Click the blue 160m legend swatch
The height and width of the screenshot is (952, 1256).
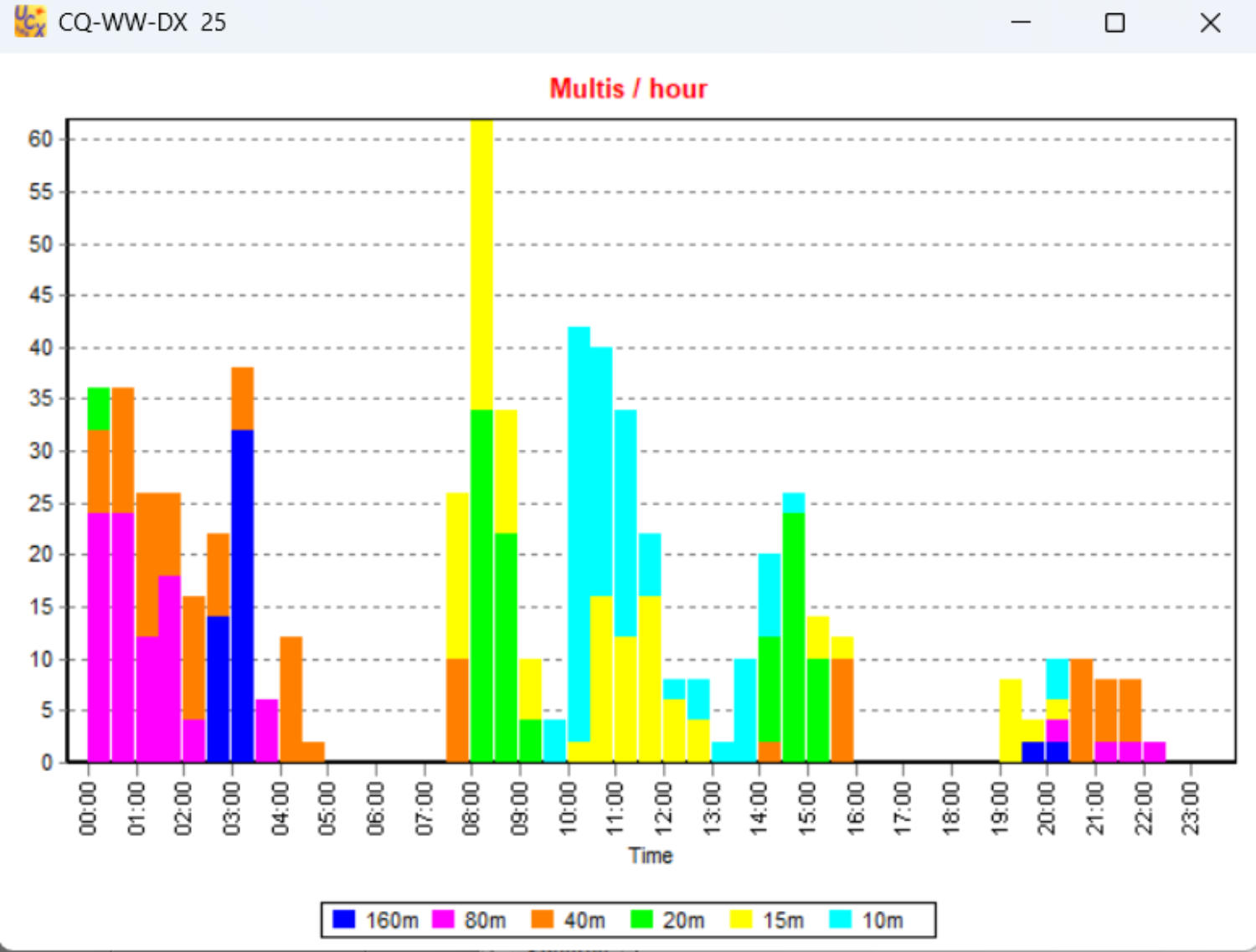[344, 919]
